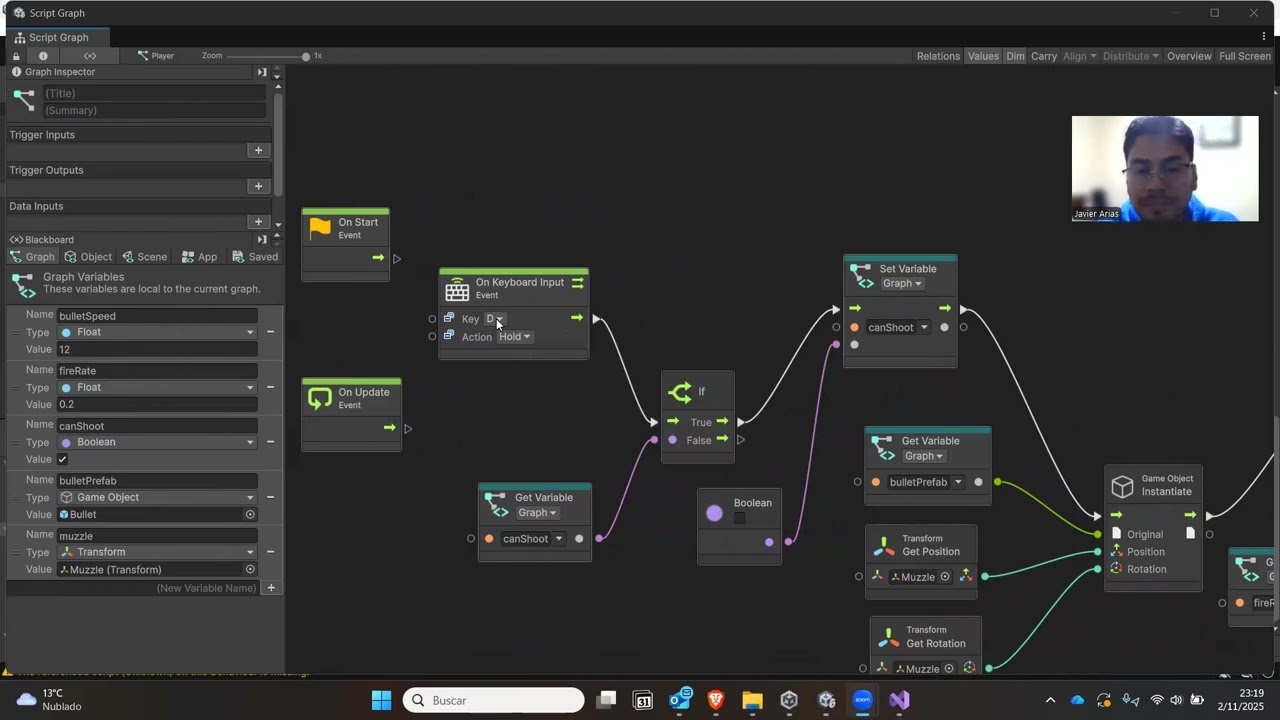Remove the fireRate variable with minus
Viewport: 1280px width, 720px height.
(270, 387)
